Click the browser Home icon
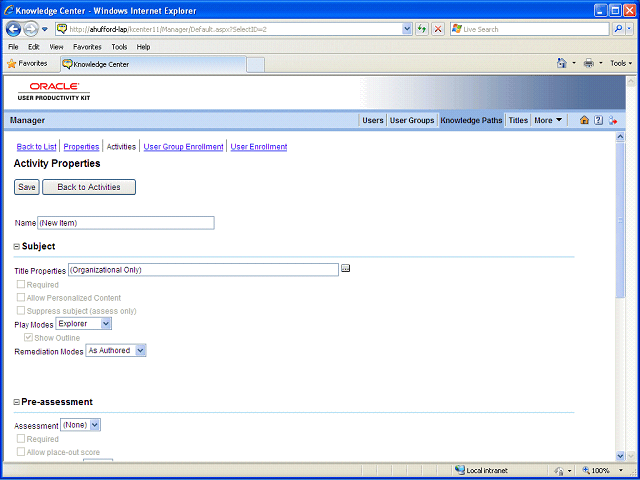This screenshot has width=640, height=480. coord(562,63)
